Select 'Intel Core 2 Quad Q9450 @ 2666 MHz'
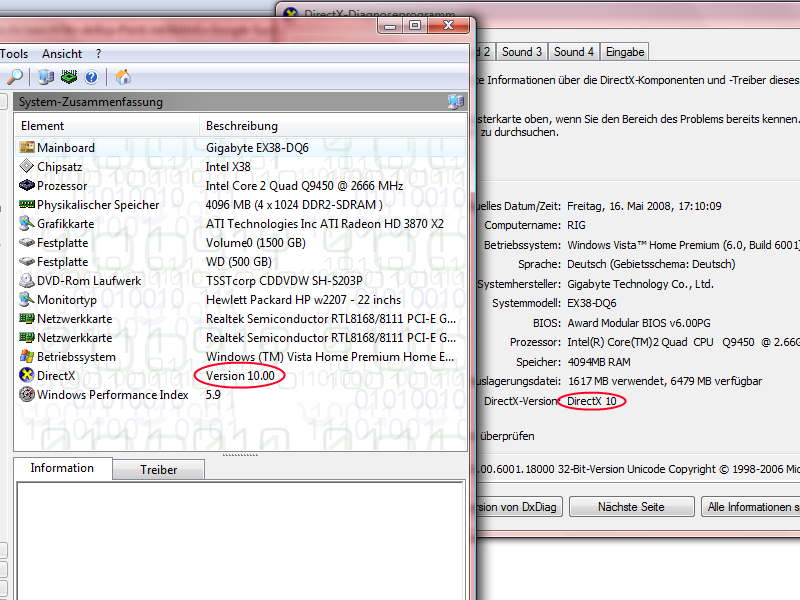The height and width of the screenshot is (600, 800). click(x=304, y=185)
